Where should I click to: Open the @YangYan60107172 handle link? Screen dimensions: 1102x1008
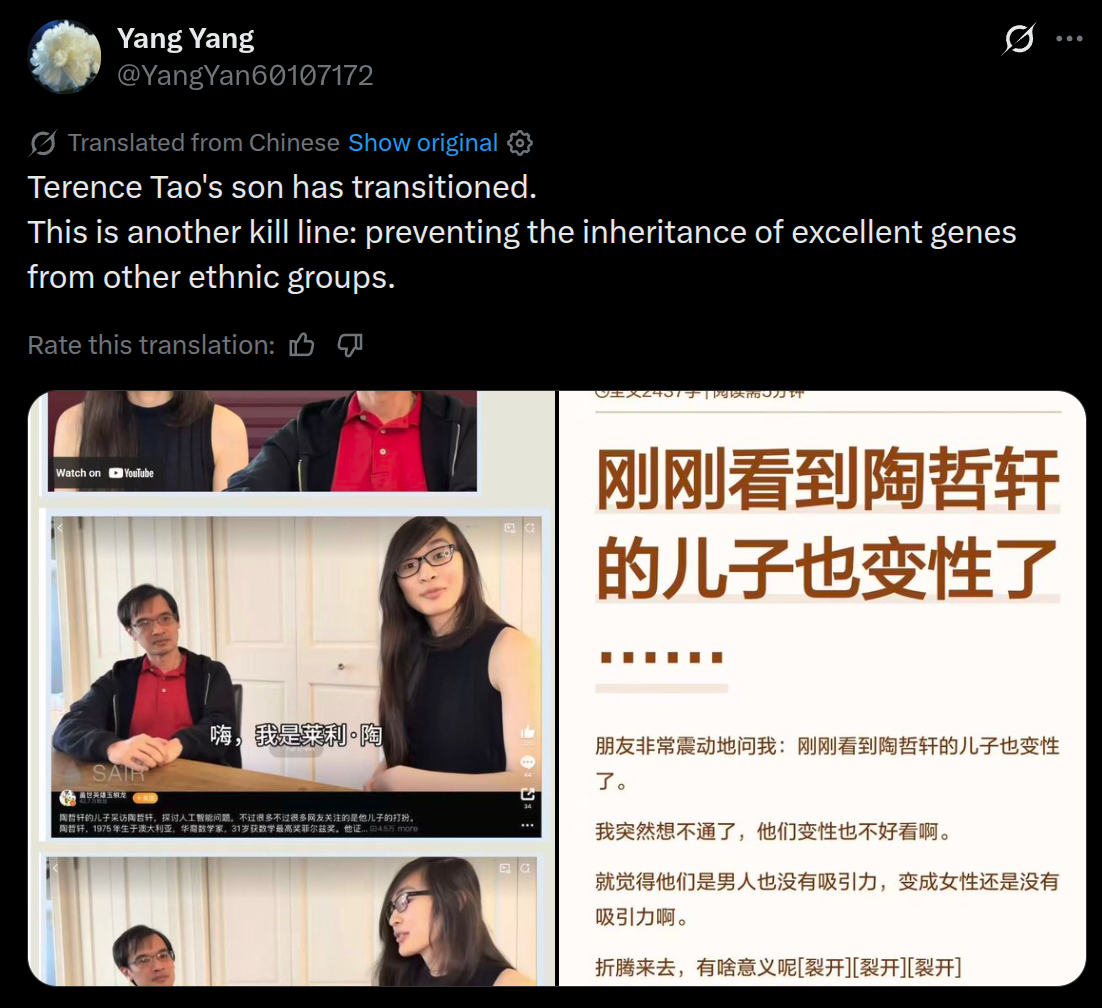tap(245, 75)
